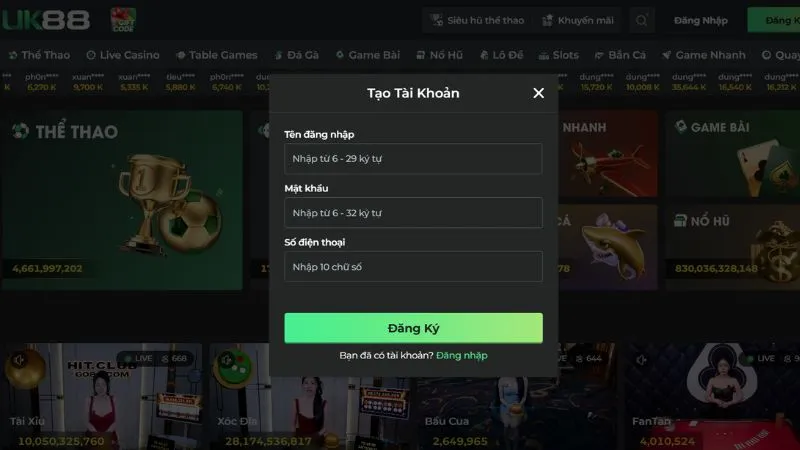Viewport: 800px width, 450px height.
Task: Open the Khuyến mãi promotions shortcut
Action: 578,20
